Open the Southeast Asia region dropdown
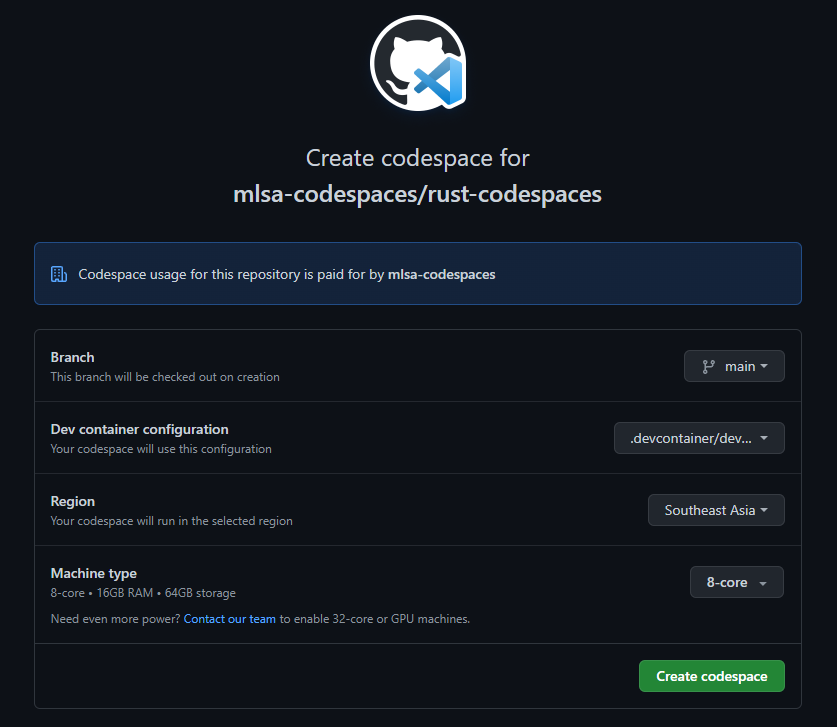Viewport: 837px width, 727px height. point(716,510)
